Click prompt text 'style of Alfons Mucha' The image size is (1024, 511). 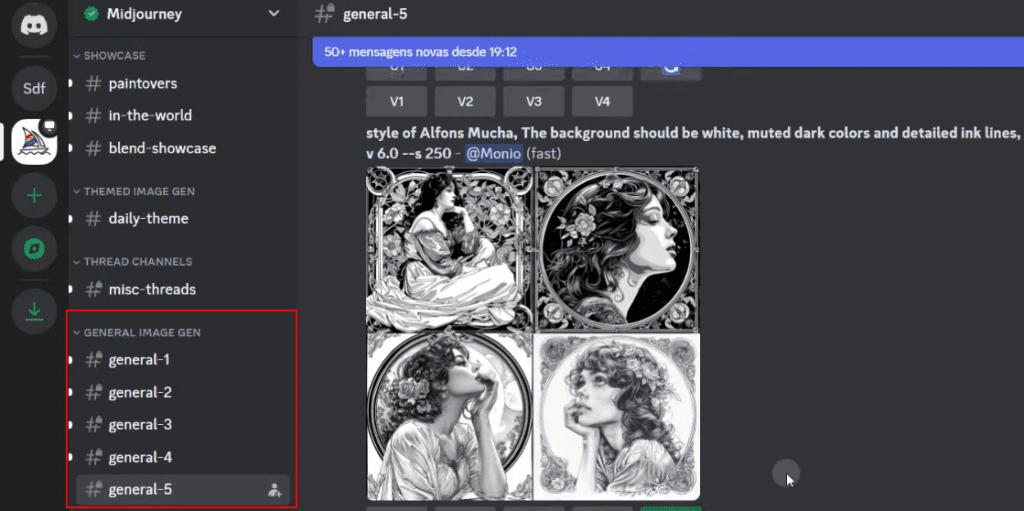(x=441, y=133)
